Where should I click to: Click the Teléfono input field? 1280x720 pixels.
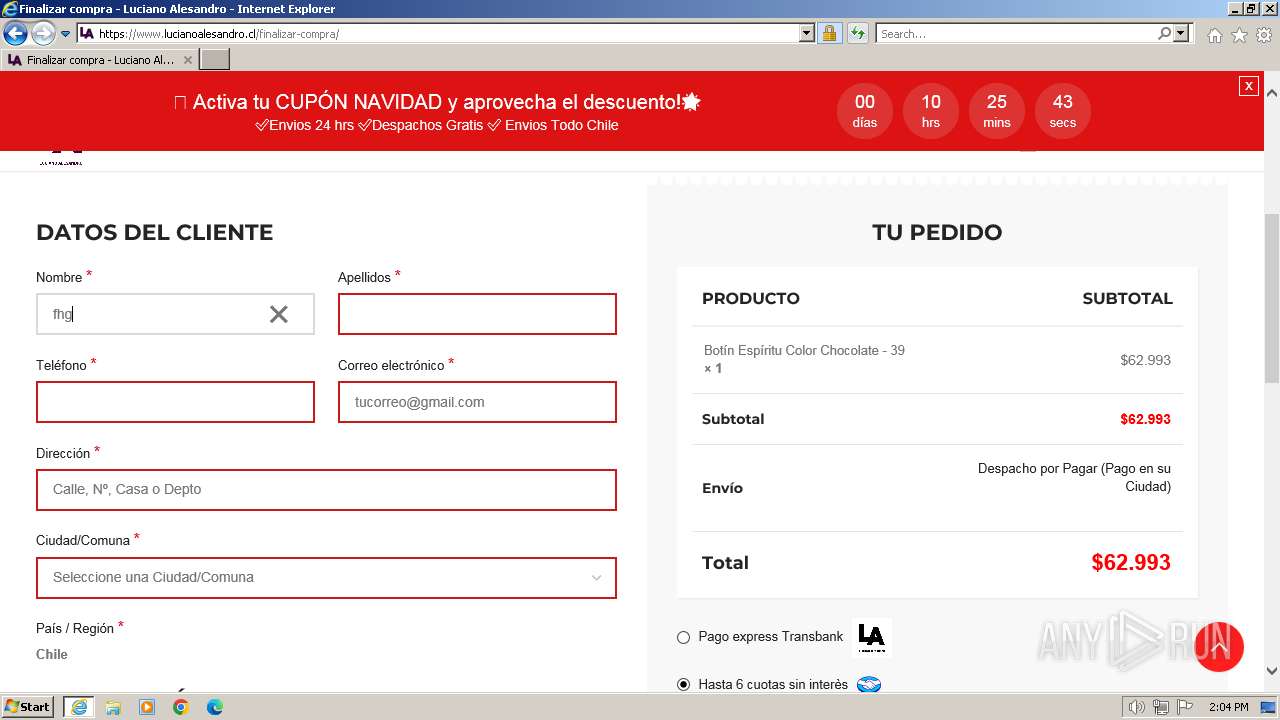175,402
